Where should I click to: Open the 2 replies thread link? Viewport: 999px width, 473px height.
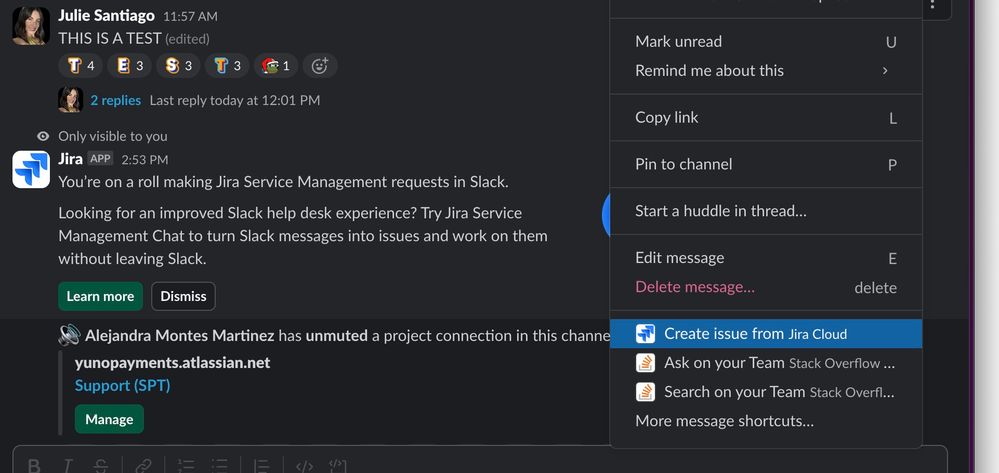(x=115, y=100)
